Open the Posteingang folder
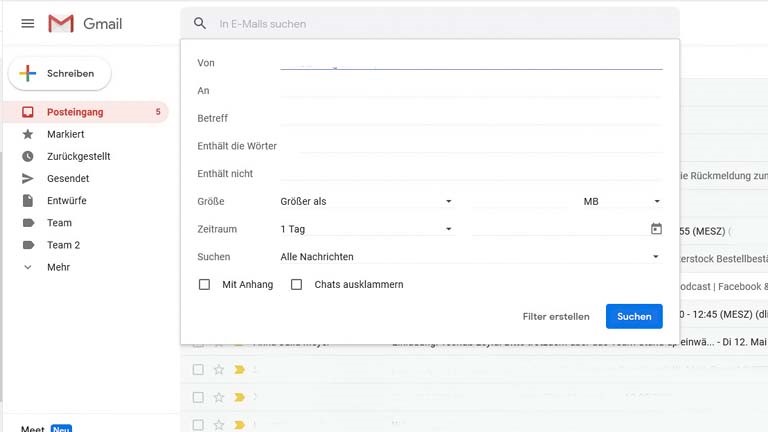The width and height of the screenshot is (768, 432). 75,112
